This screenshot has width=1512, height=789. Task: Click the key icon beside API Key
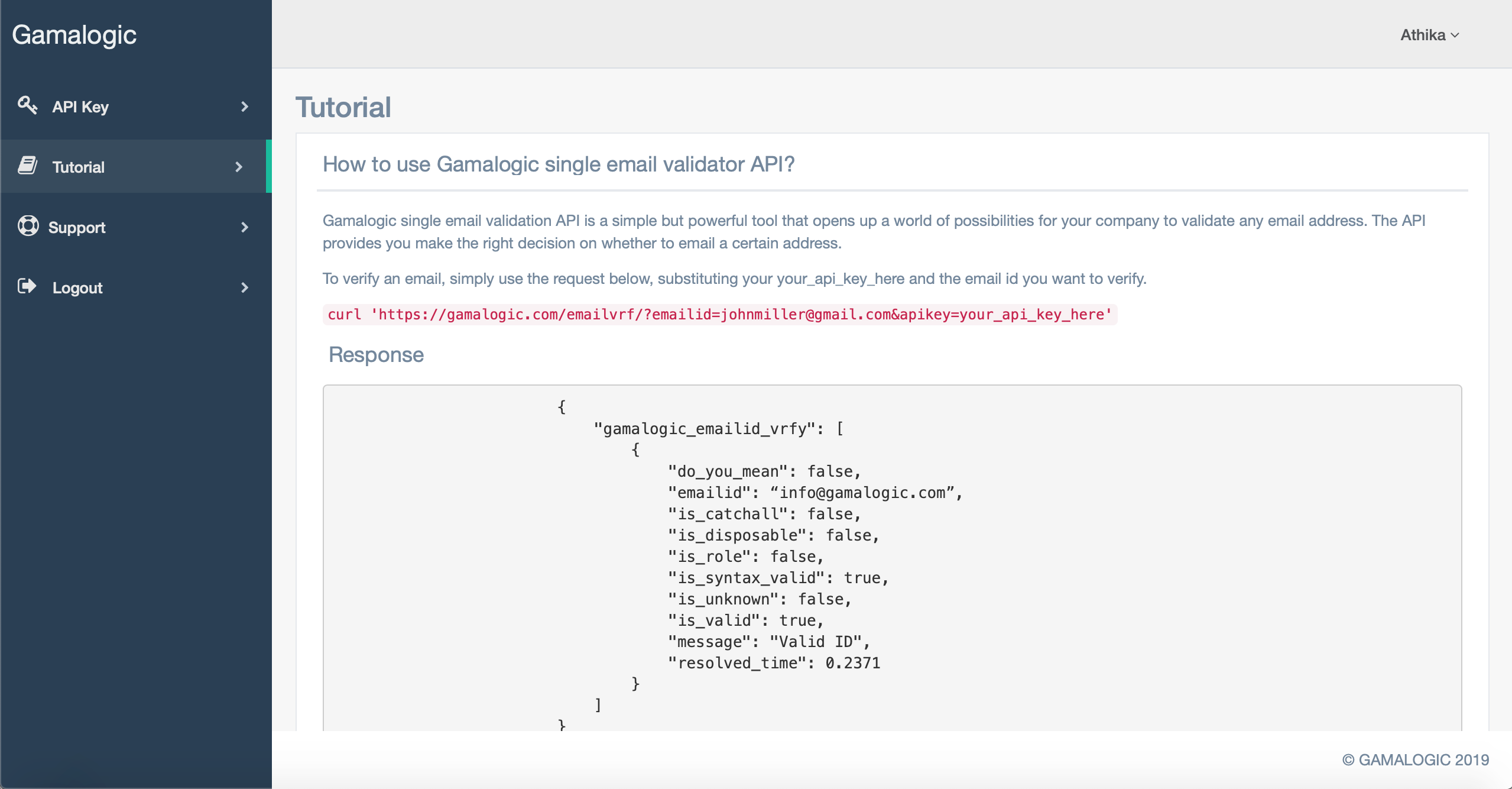click(27, 105)
